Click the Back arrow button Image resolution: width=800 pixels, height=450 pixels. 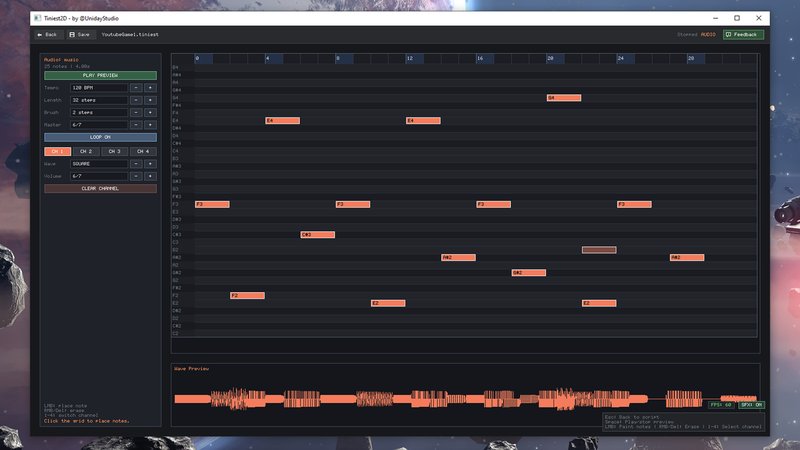(47, 35)
